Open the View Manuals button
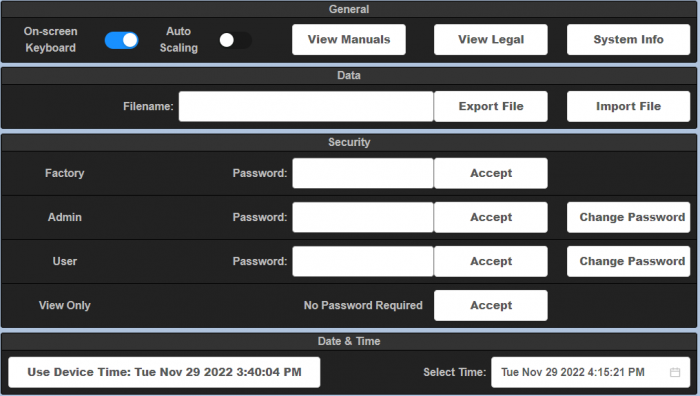Viewport: 700px width, 396px height. click(x=349, y=40)
